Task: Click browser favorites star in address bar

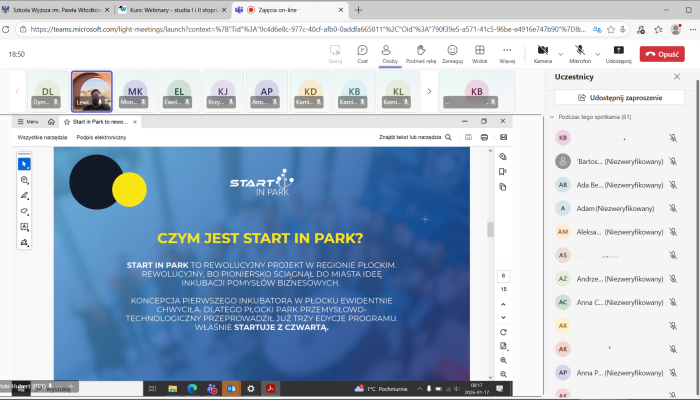Action: tap(611, 29)
